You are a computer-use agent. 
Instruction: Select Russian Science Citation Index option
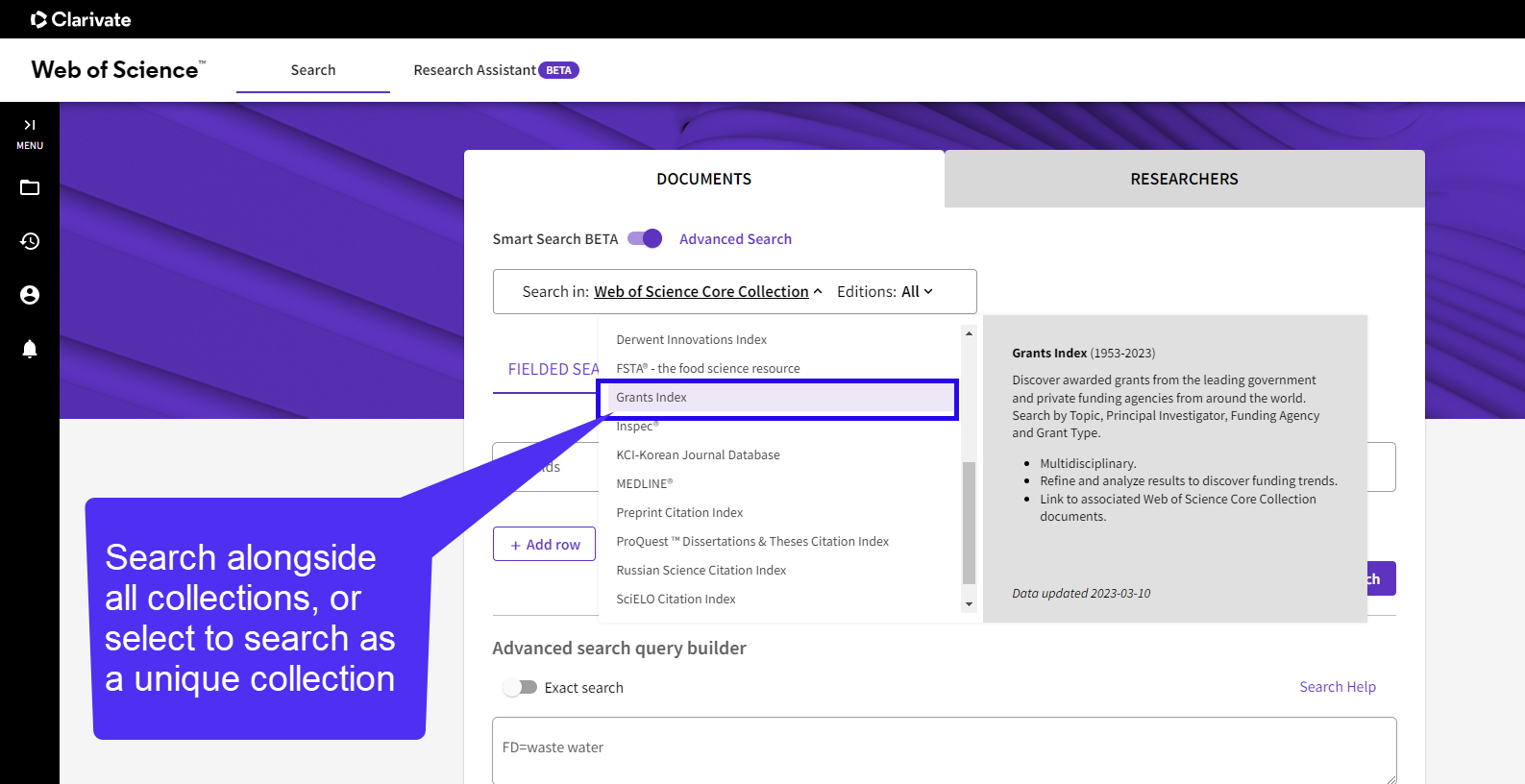(x=779, y=571)
